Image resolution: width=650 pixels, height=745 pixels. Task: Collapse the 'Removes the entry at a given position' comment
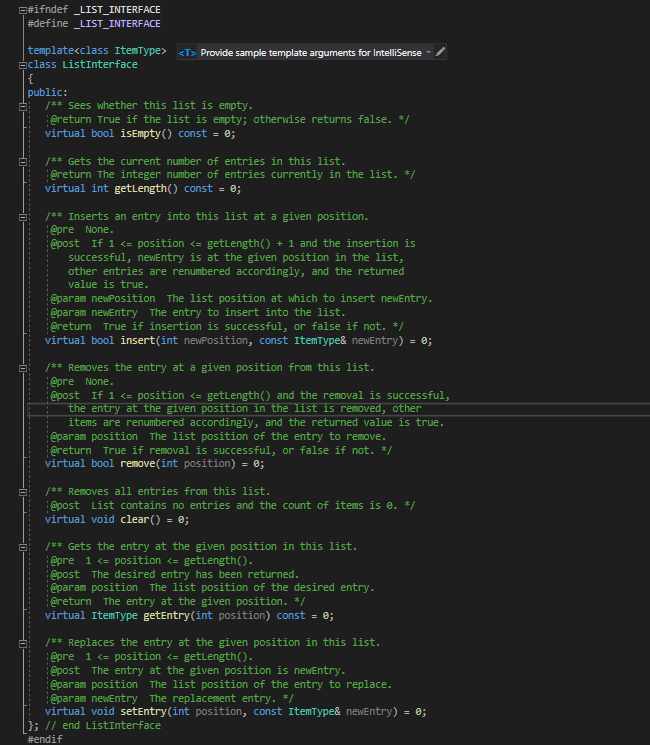pos(22,368)
